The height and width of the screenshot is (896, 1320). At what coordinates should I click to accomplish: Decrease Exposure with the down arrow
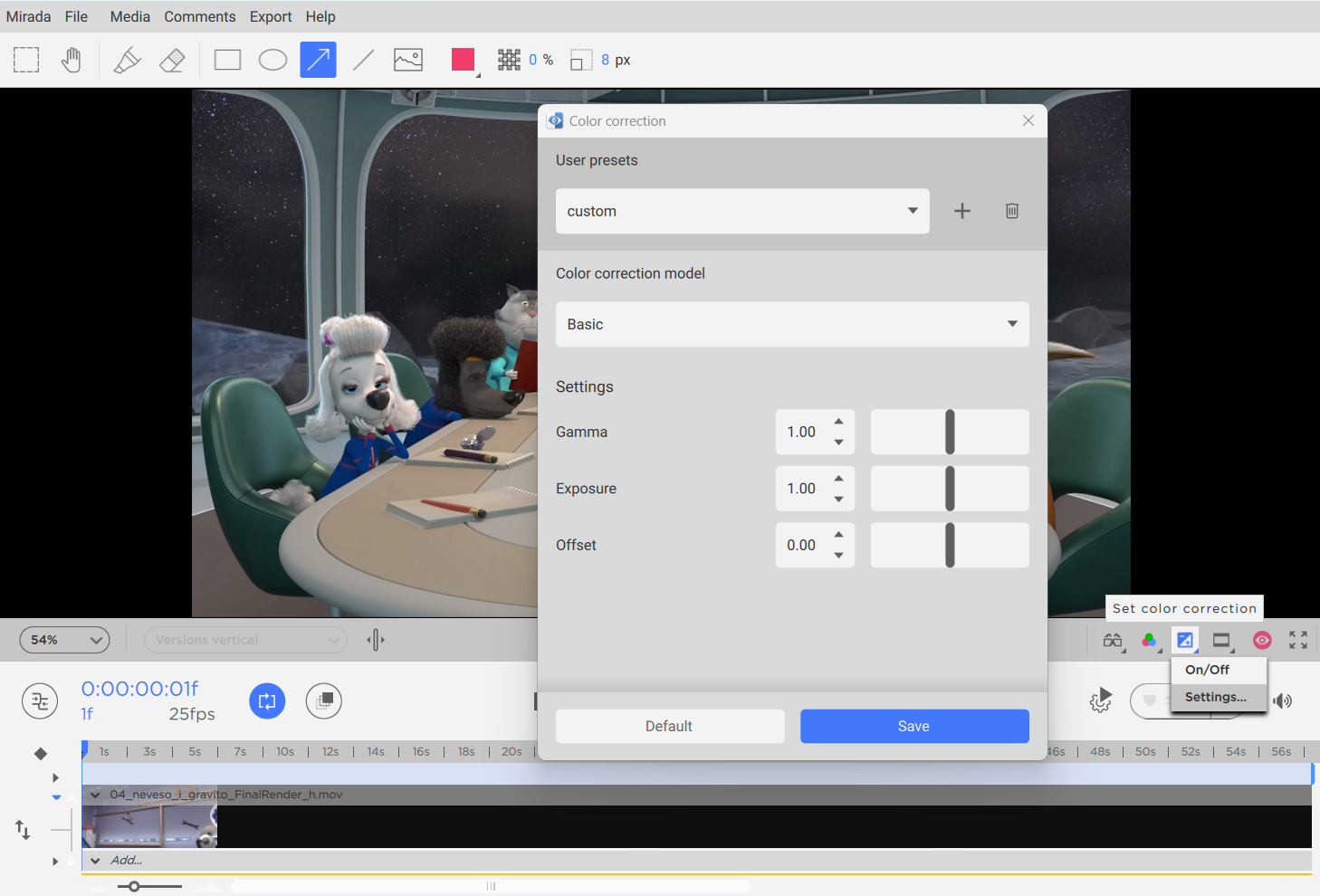point(839,500)
